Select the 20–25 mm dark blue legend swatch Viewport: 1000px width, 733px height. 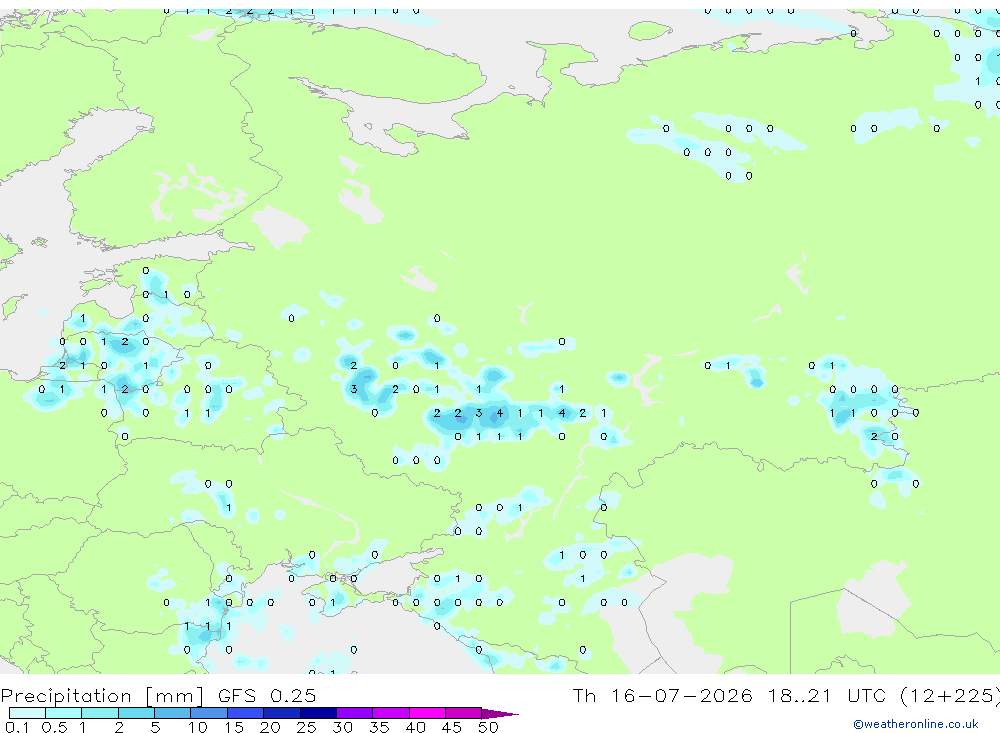pos(282,713)
